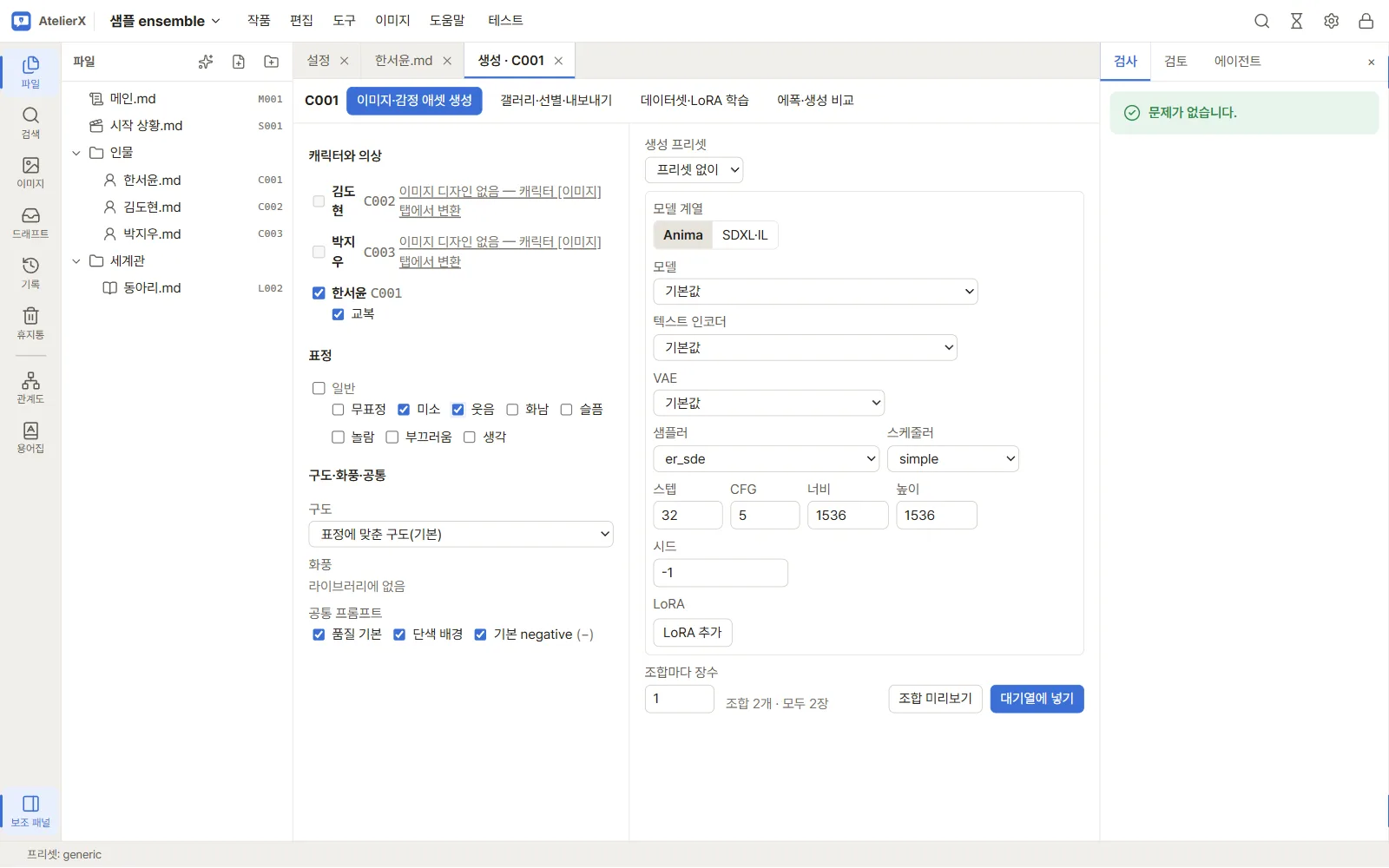
Task: Open the 샘플 ensemble project dropdown
Action: (x=165, y=21)
